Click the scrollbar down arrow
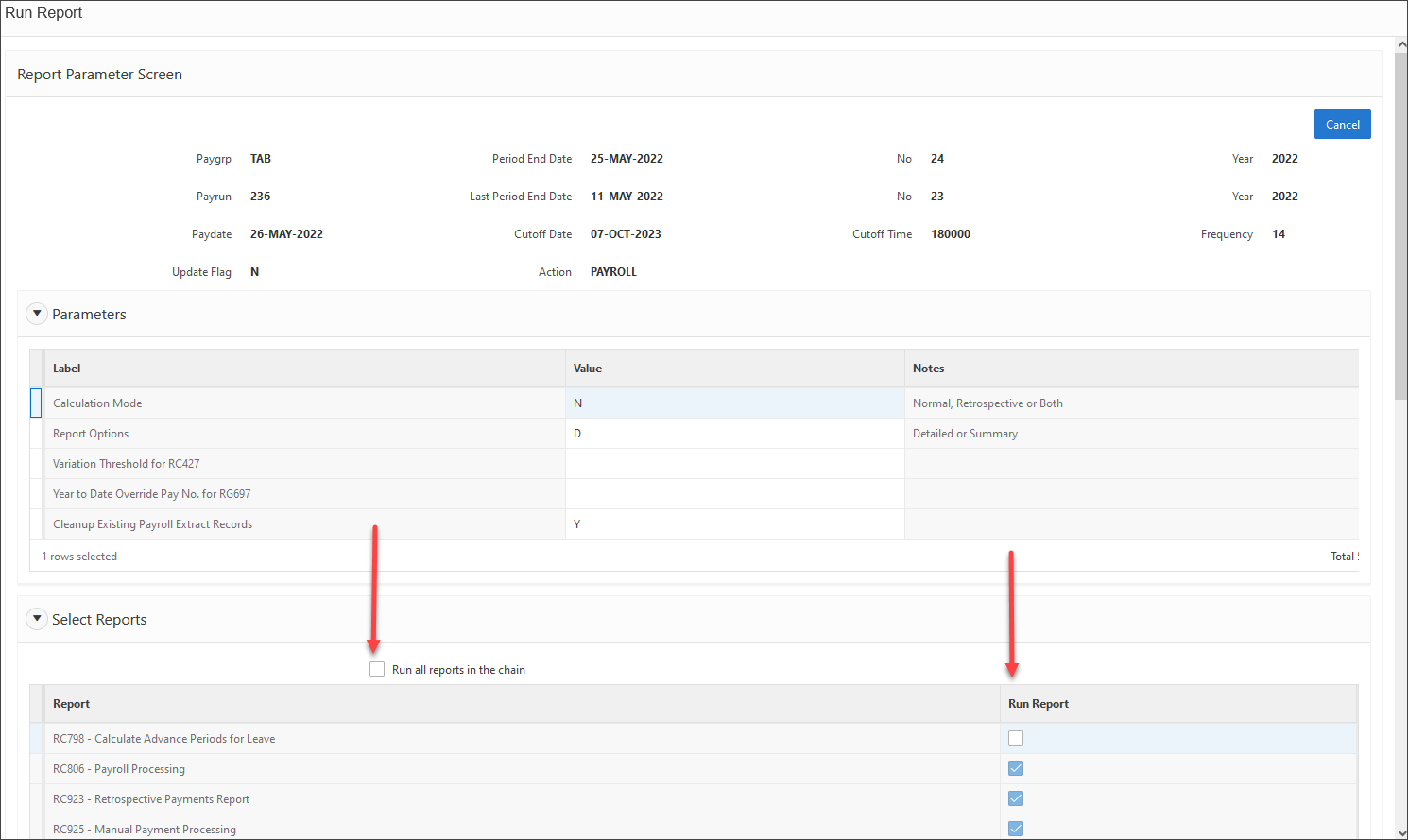The height and width of the screenshot is (840, 1408). tap(1401, 832)
